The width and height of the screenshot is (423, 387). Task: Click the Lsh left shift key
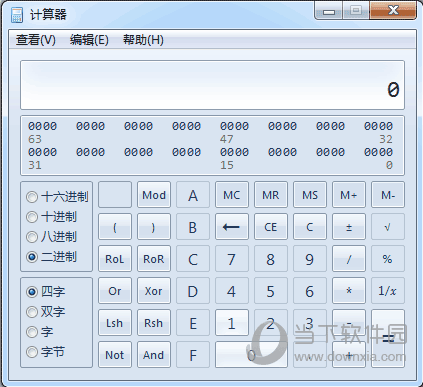click(115, 323)
